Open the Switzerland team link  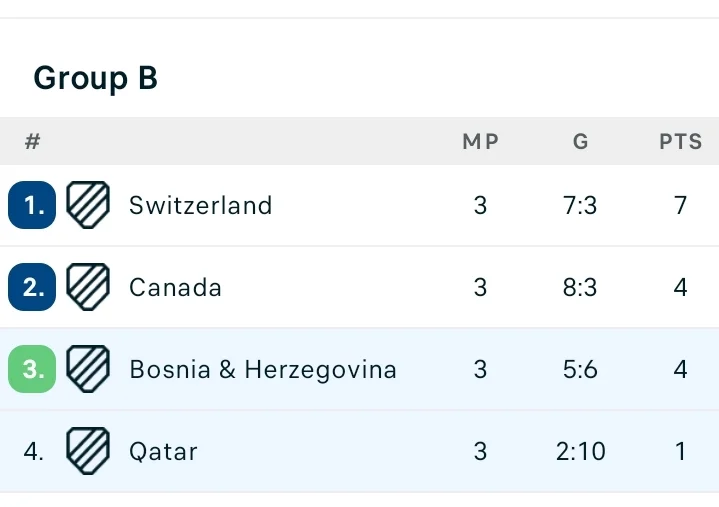[200, 205]
